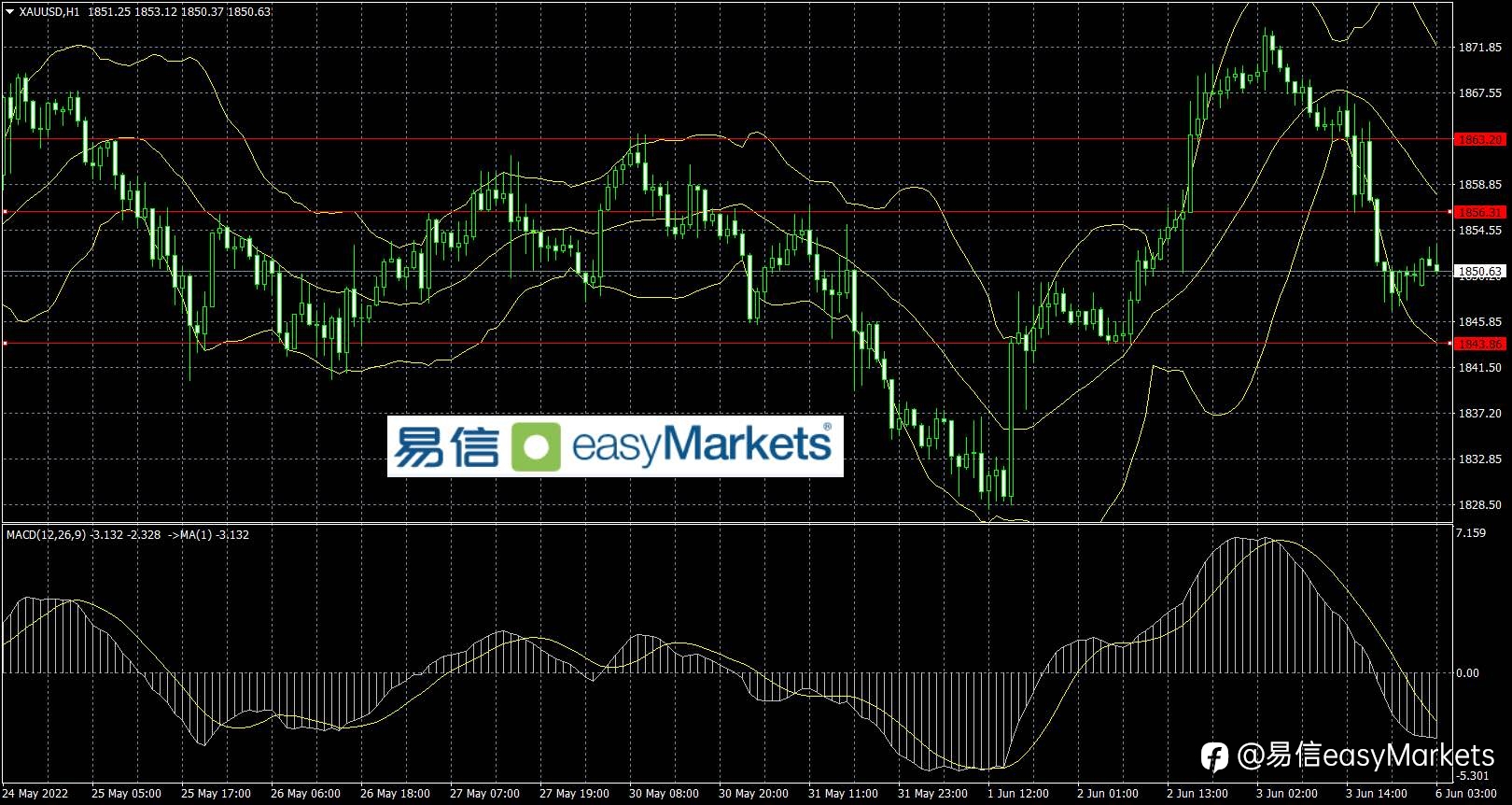Click the -5.301 MACD scale value
Viewport: 1512px width, 805px height.
click(1473, 776)
